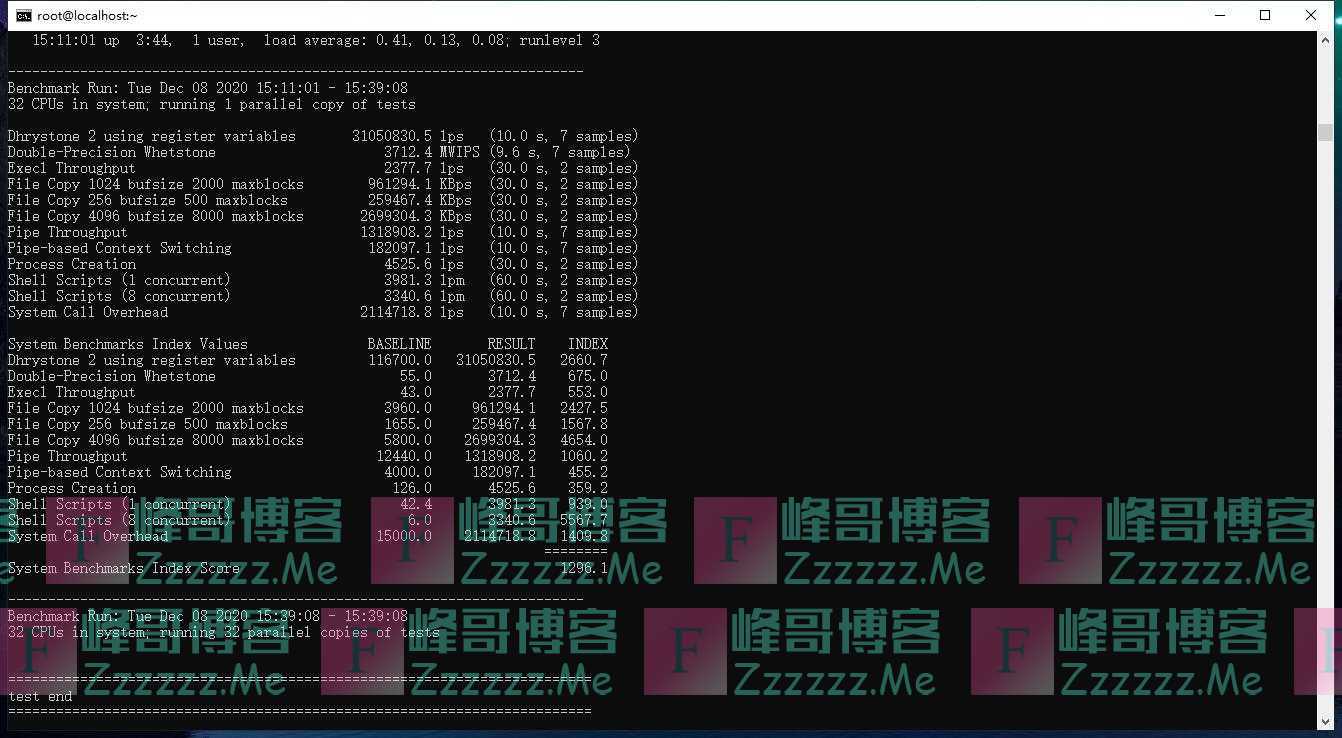Image resolution: width=1342 pixels, height=738 pixels.
Task: Click Shell Scripts (8 concurrent) 3340.6 lpm value
Action: [x=424, y=297]
